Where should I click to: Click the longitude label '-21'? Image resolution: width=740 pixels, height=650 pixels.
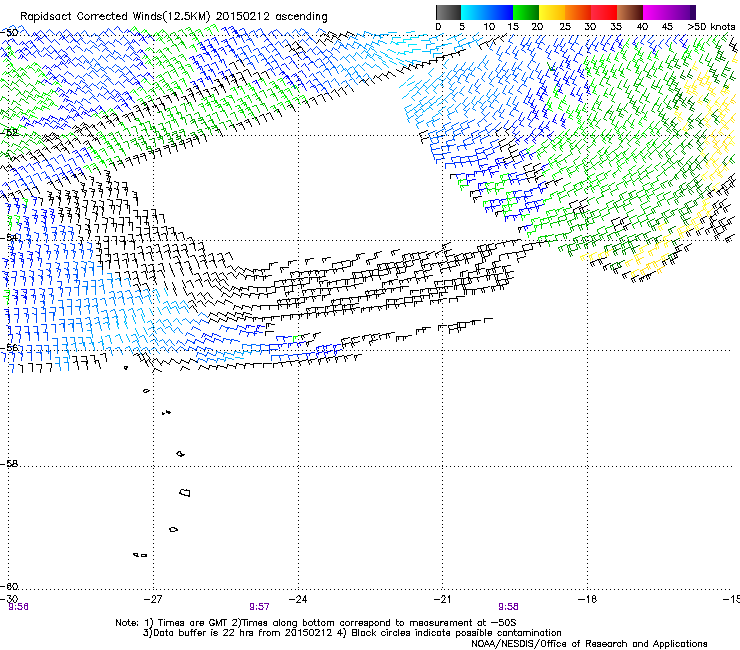pyautogui.click(x=442, y=599)
